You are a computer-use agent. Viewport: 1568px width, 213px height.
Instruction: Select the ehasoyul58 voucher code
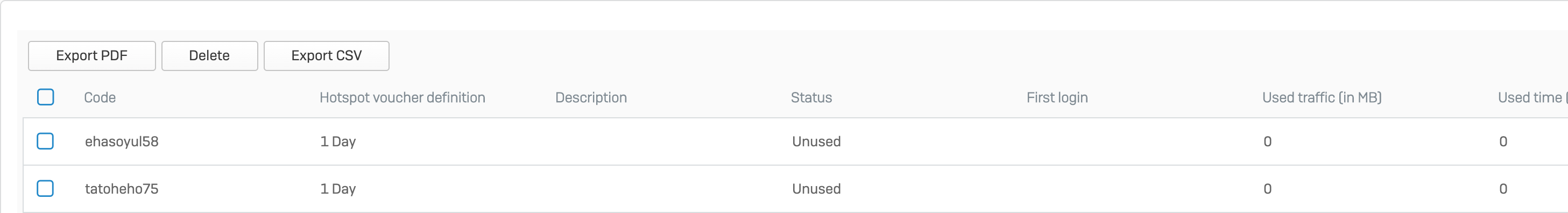coord(122,142)
